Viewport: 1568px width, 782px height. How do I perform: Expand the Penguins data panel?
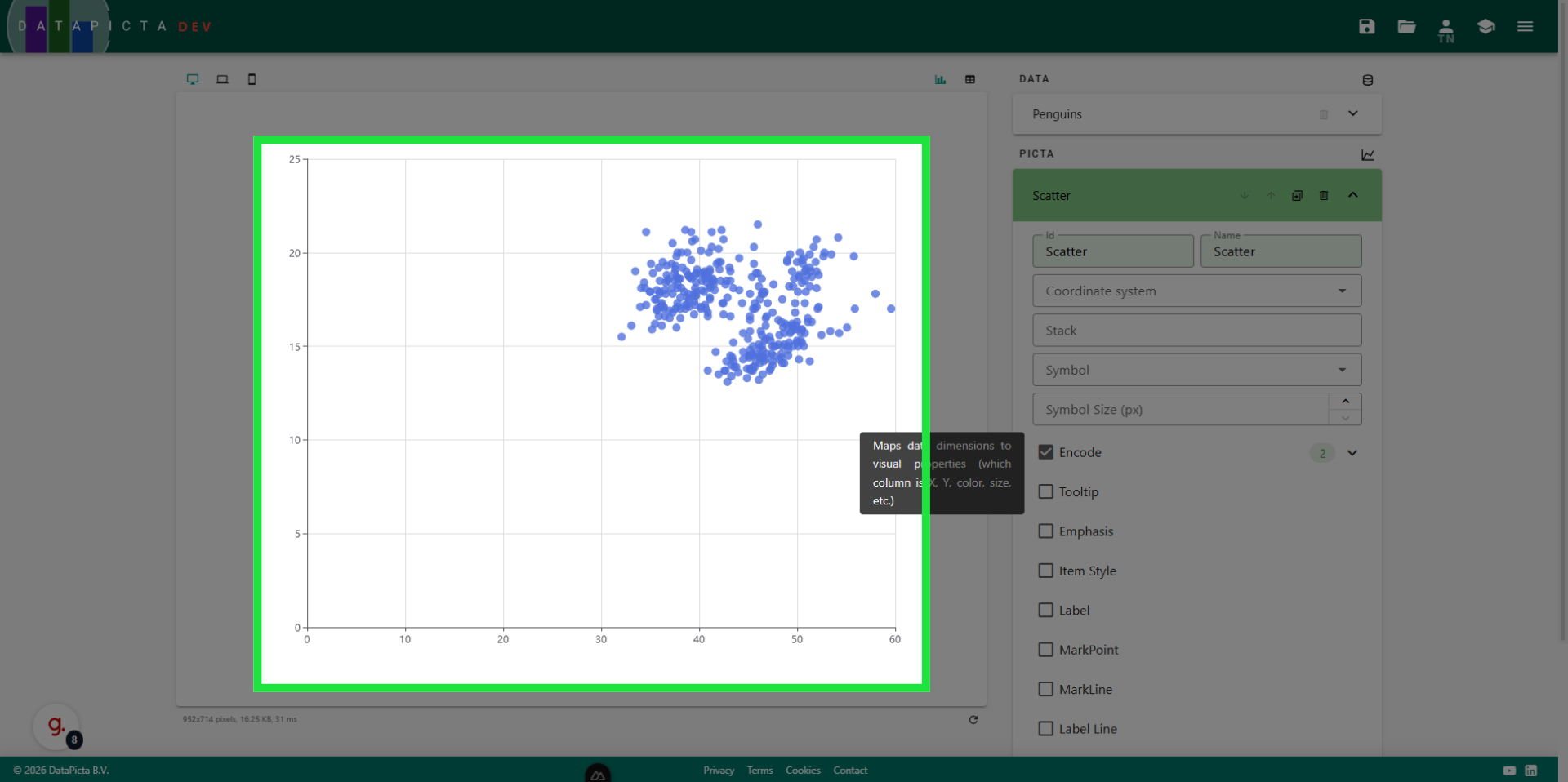click(1352, 114)
